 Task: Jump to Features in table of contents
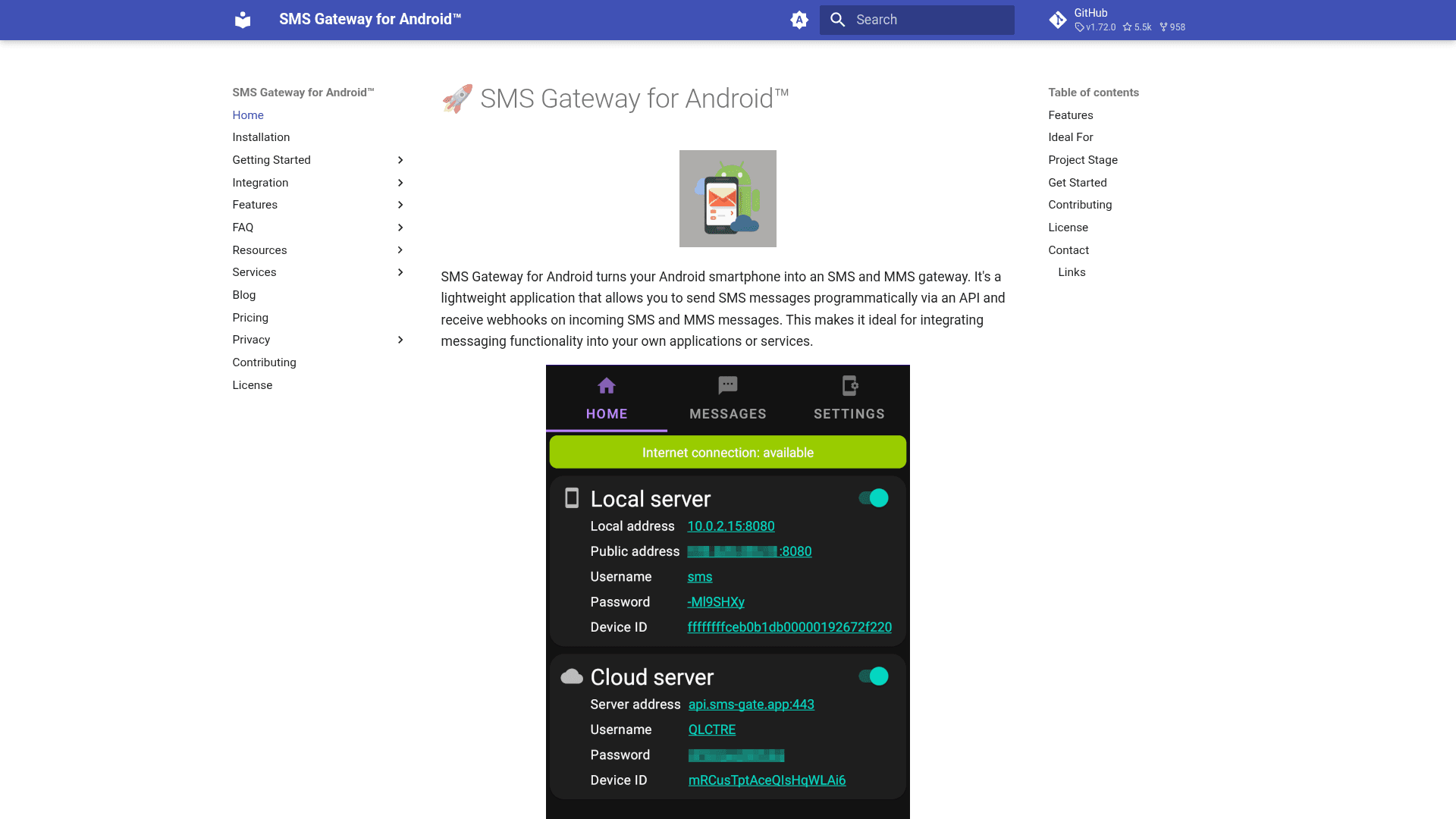coord(1071,115)
